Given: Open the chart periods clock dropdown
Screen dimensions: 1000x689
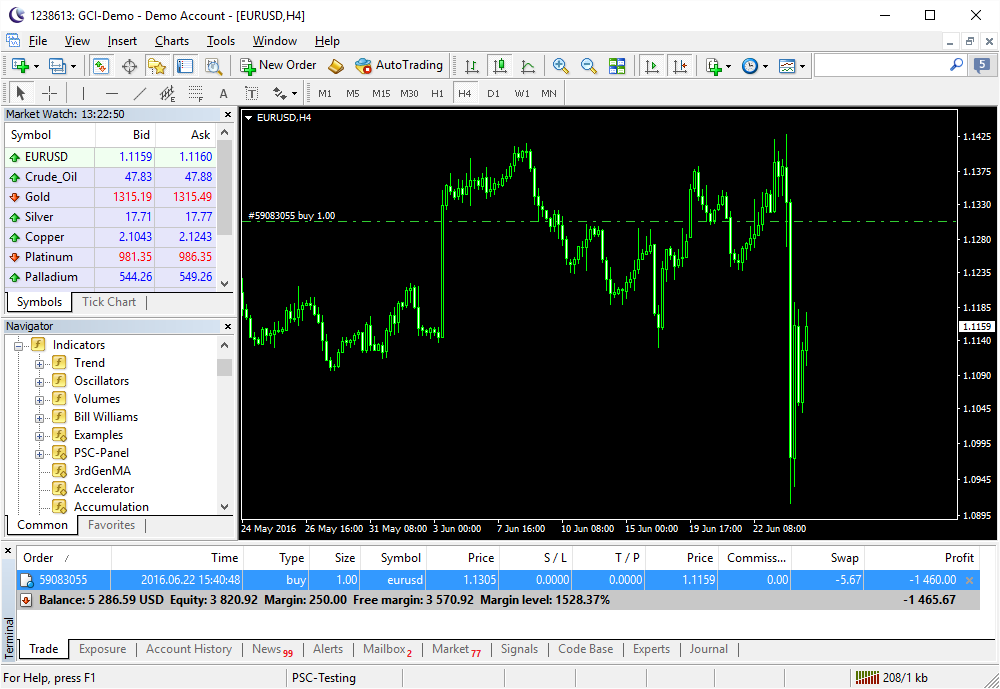Looking at the screenshot, I should (755, 66).
